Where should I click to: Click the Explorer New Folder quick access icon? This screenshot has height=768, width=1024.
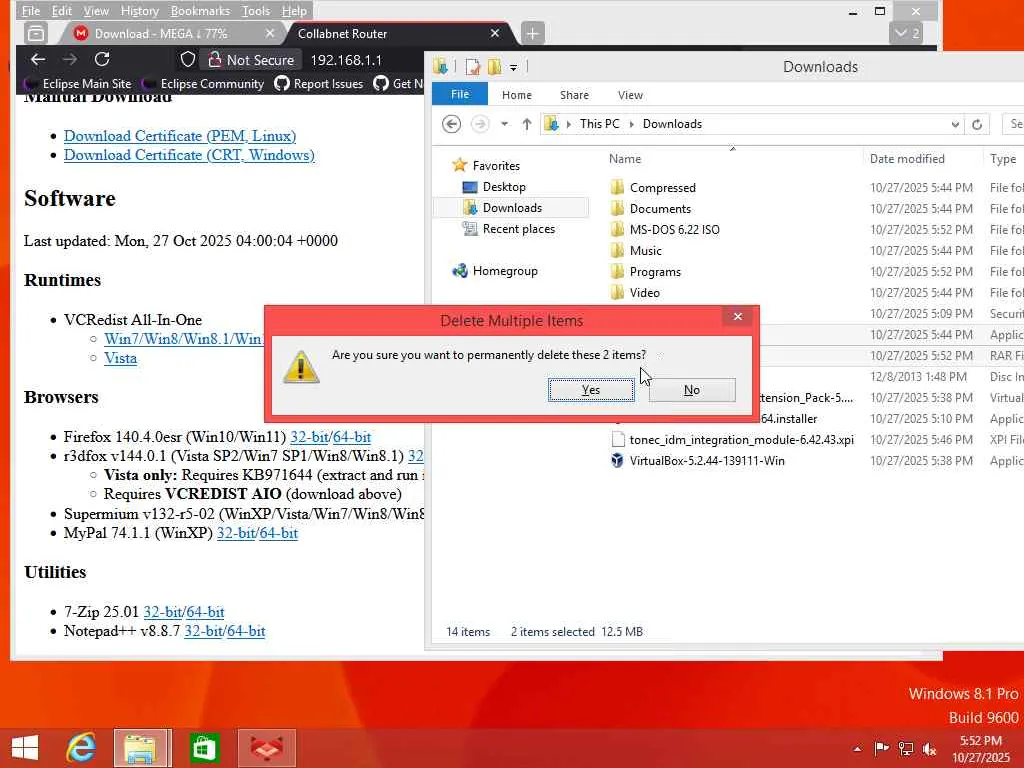(x=494, y=67)
